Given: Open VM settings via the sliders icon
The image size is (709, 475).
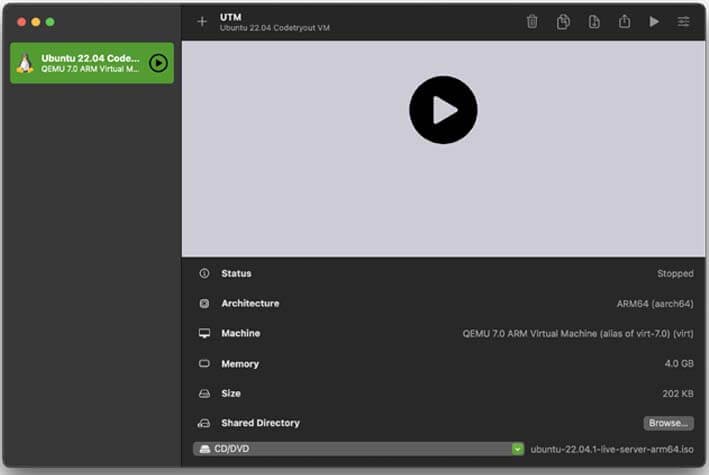Looking at the screenshot, I should coord(683,22).
